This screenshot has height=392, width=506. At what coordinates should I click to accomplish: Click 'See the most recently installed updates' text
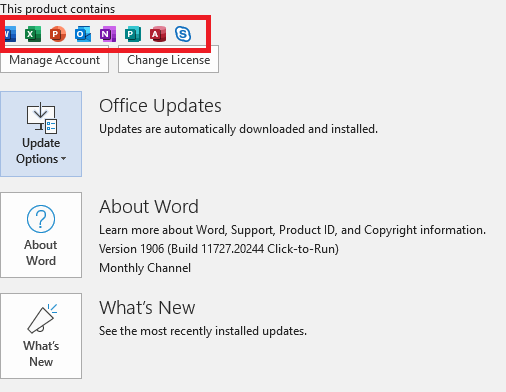(203, 331)
